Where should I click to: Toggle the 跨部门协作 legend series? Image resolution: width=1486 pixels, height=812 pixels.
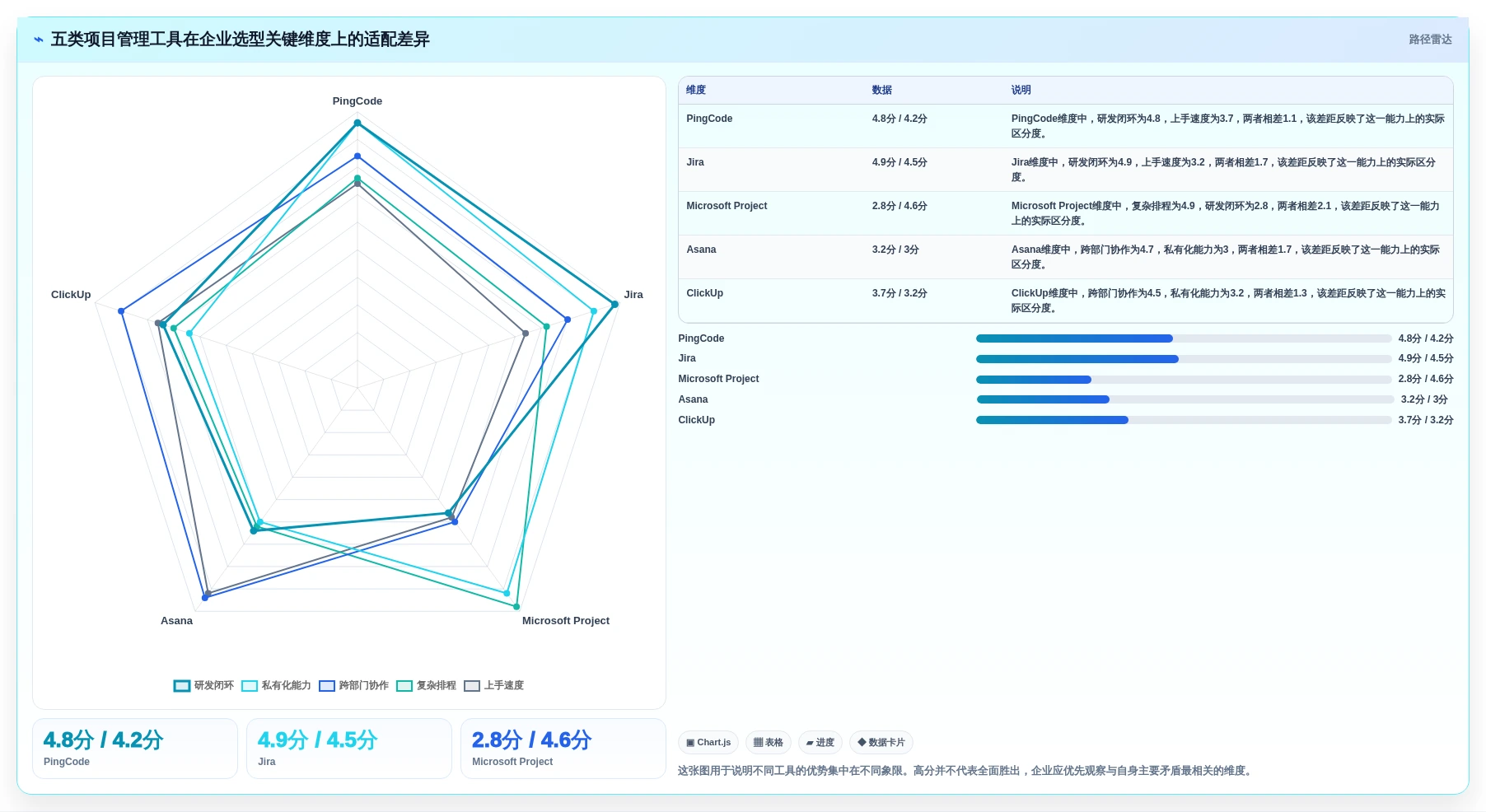click(x=353, y=685)
